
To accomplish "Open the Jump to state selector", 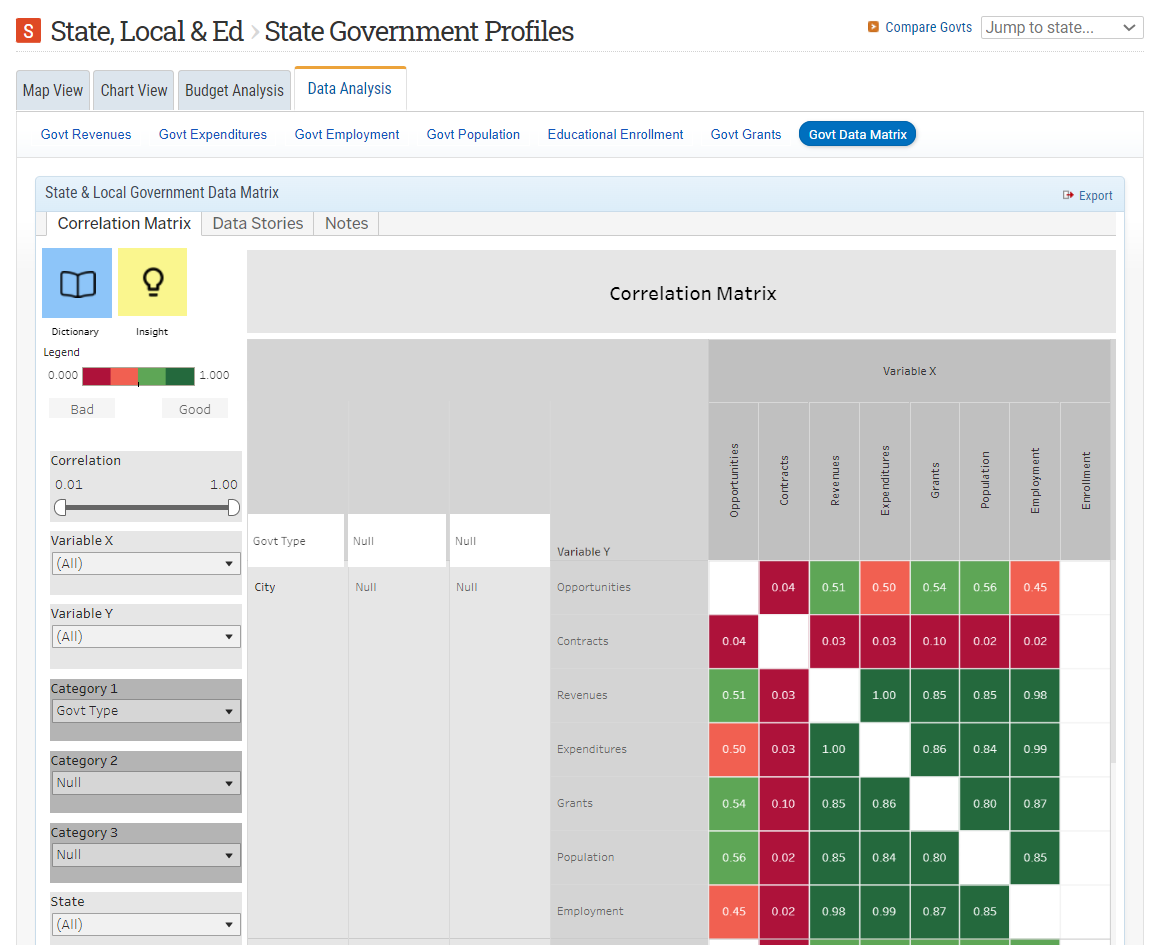I will point(1062,27).
